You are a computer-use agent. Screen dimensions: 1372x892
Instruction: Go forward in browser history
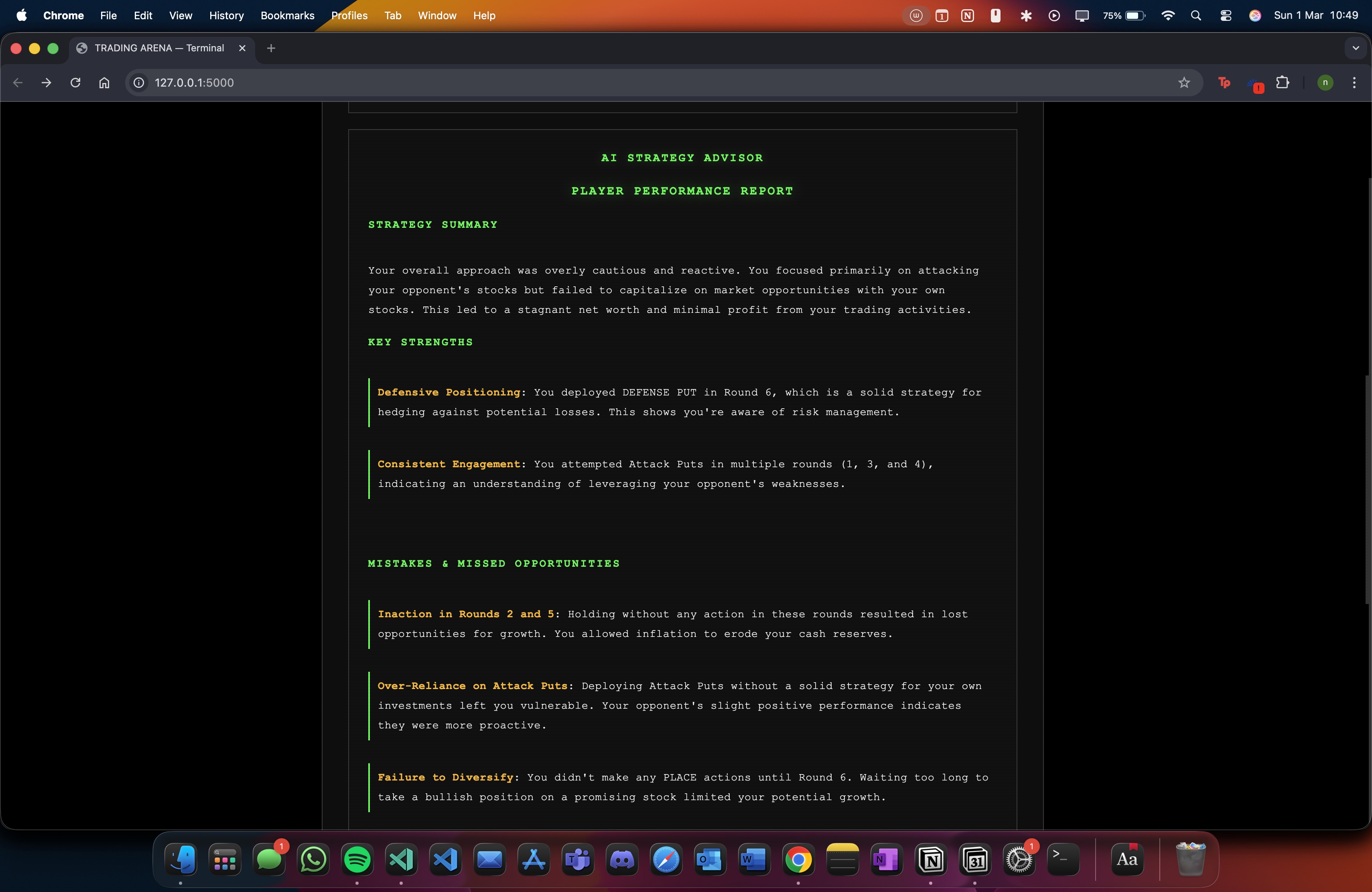click(x=46, y=82)
